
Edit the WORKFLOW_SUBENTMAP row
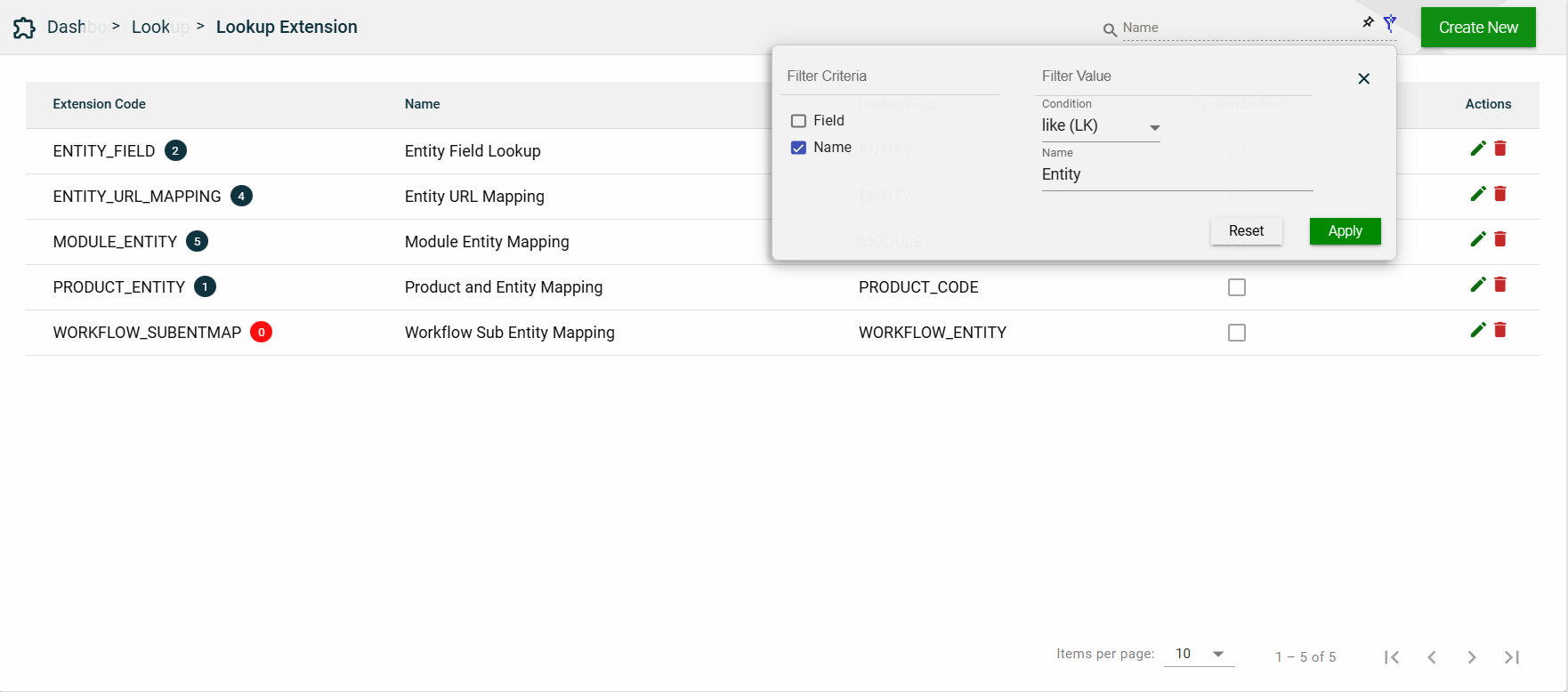click(x=1477, y=330)
